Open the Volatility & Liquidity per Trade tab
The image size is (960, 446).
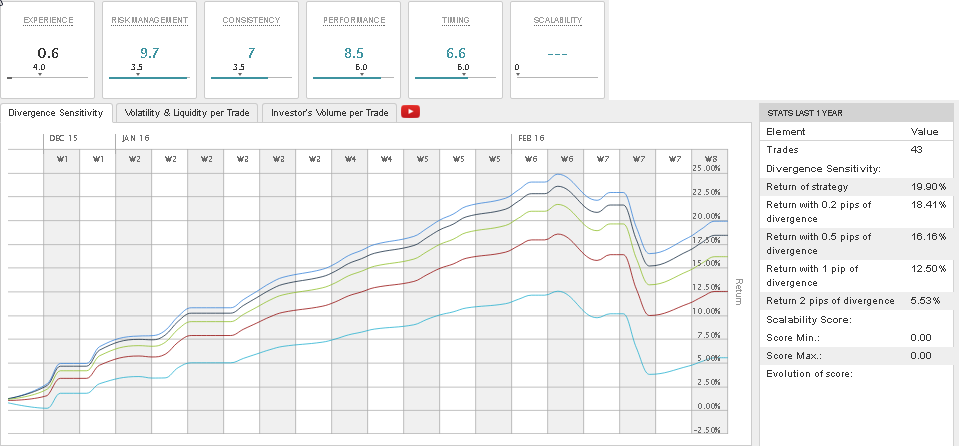coord(187,113)
